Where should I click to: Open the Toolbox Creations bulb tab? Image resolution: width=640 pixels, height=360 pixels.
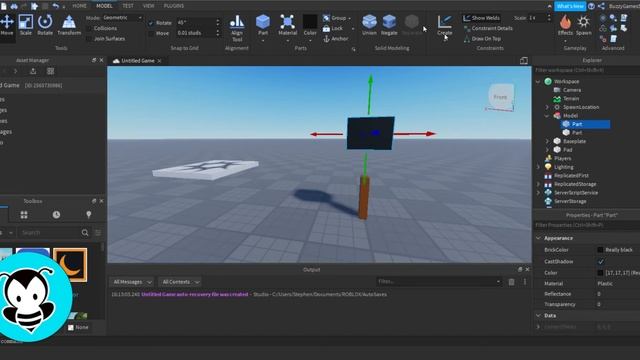89,215
